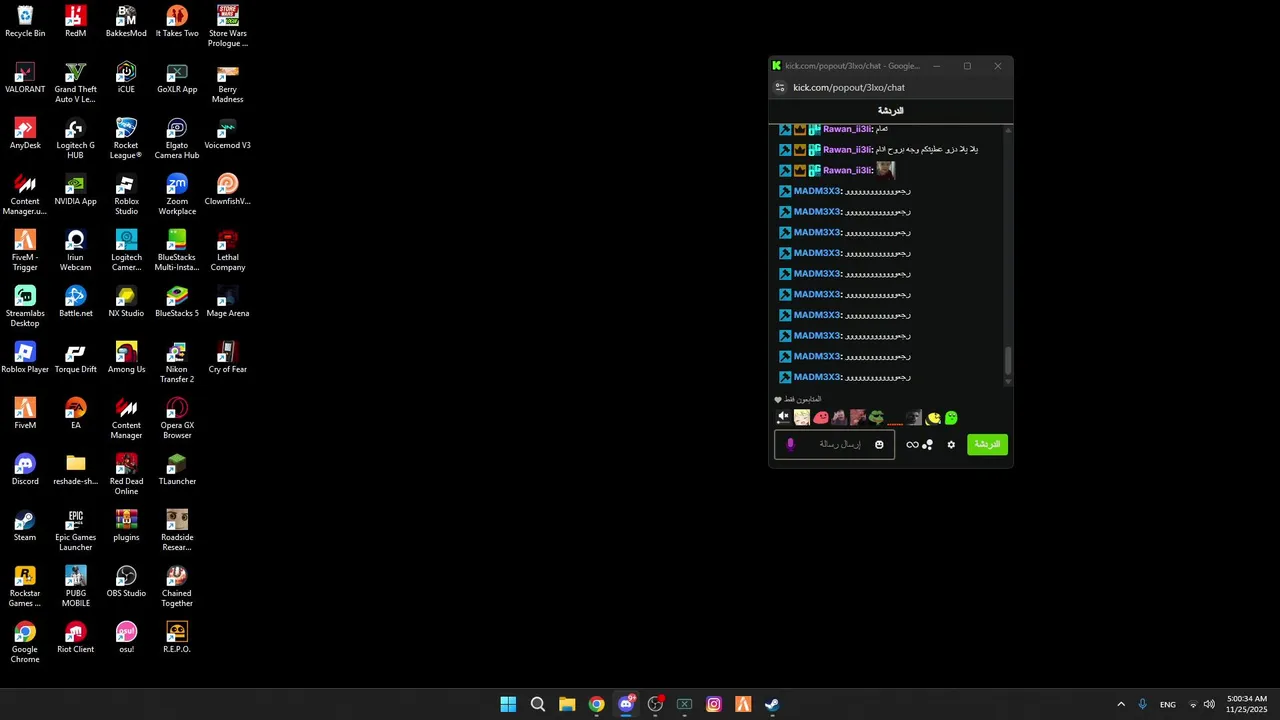This screenshot has height=720, width=1280.
Task: View site information icon in address bar
Action: [x=780, y=87]
